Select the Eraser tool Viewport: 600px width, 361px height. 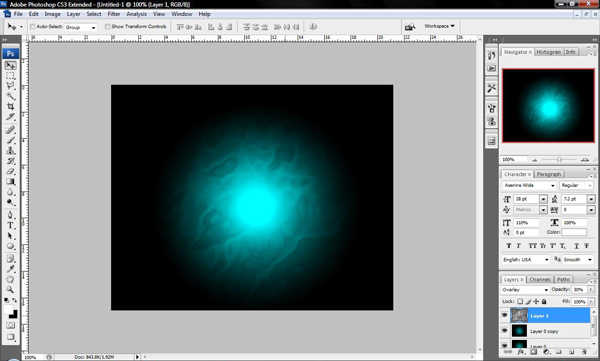click(10, 171)
